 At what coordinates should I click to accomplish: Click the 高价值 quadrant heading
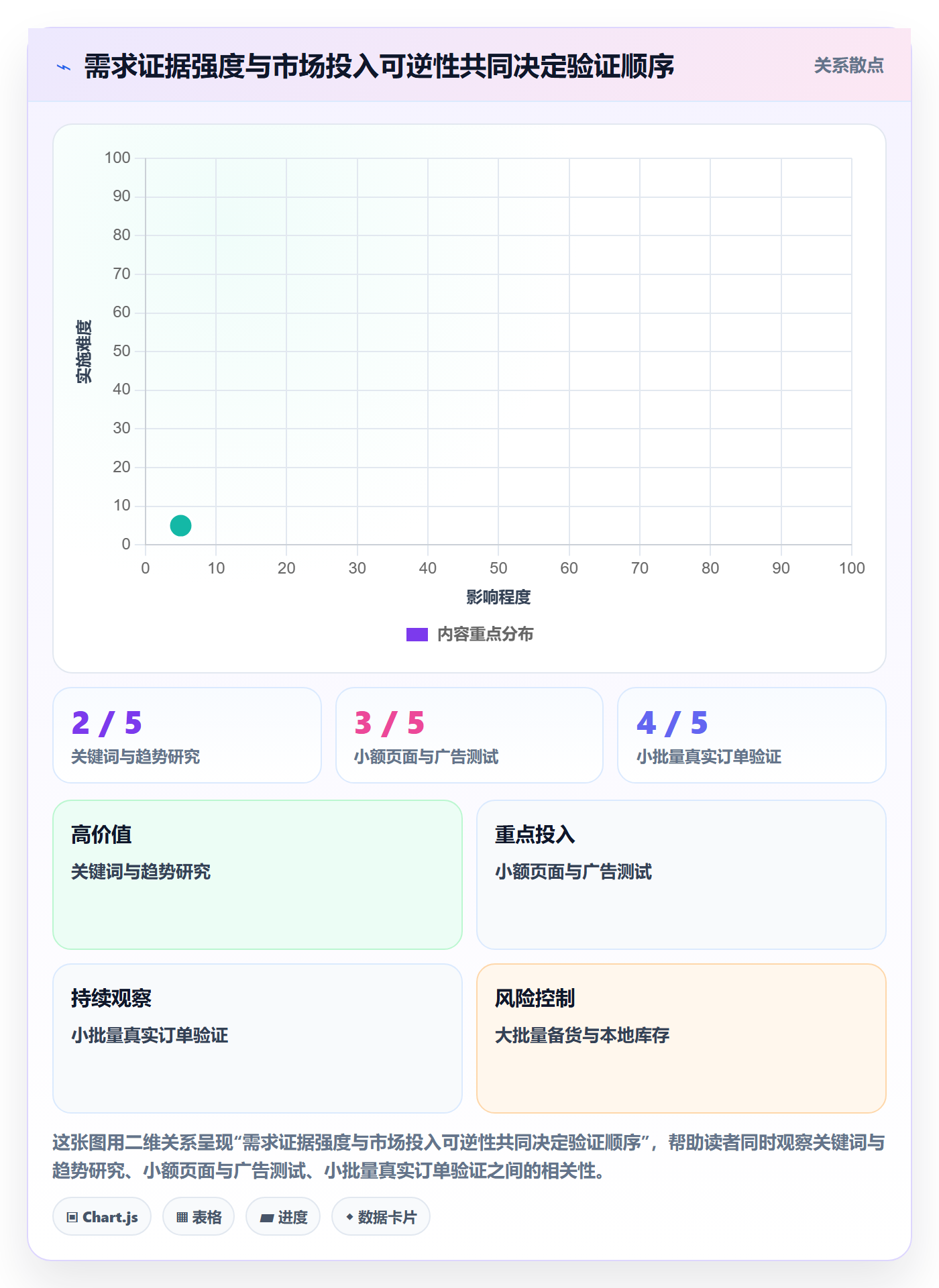[x=101, y=835]
